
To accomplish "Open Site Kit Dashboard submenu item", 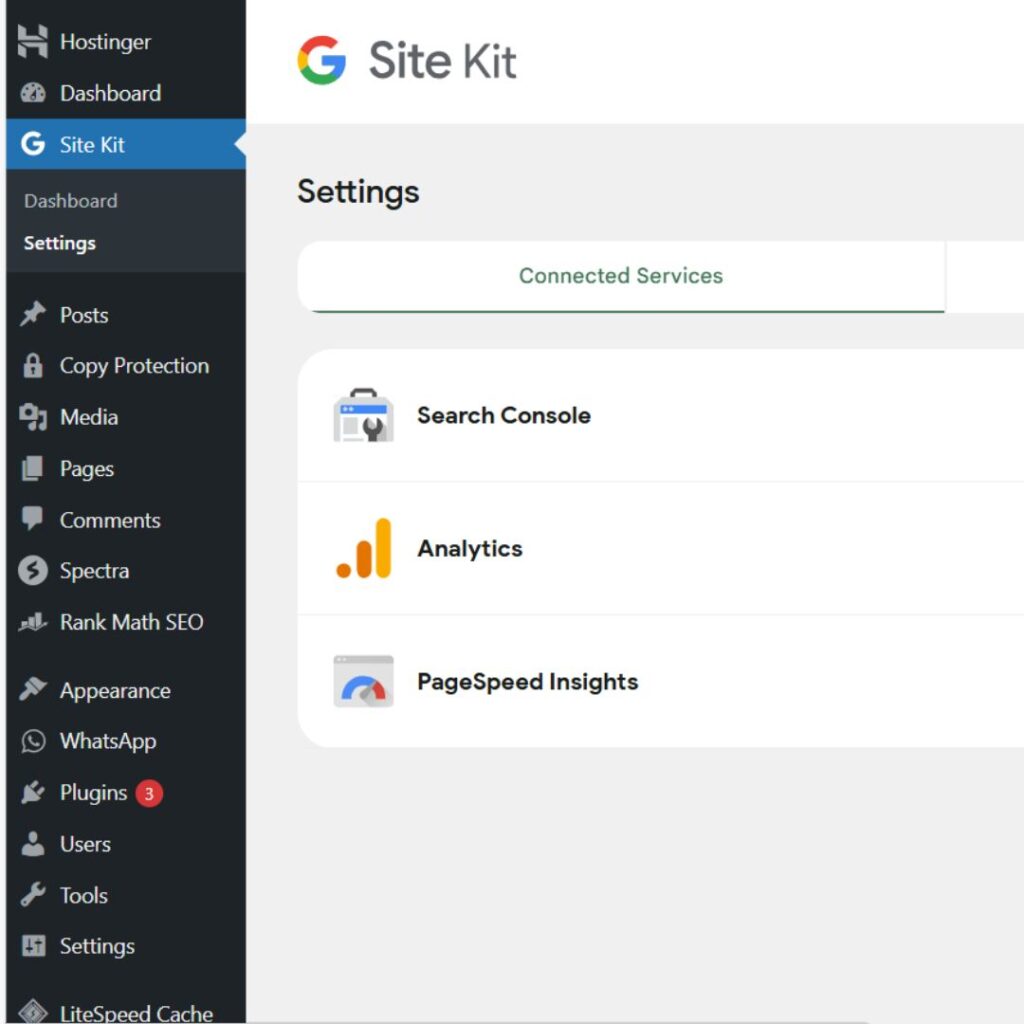I will (126, 200).
